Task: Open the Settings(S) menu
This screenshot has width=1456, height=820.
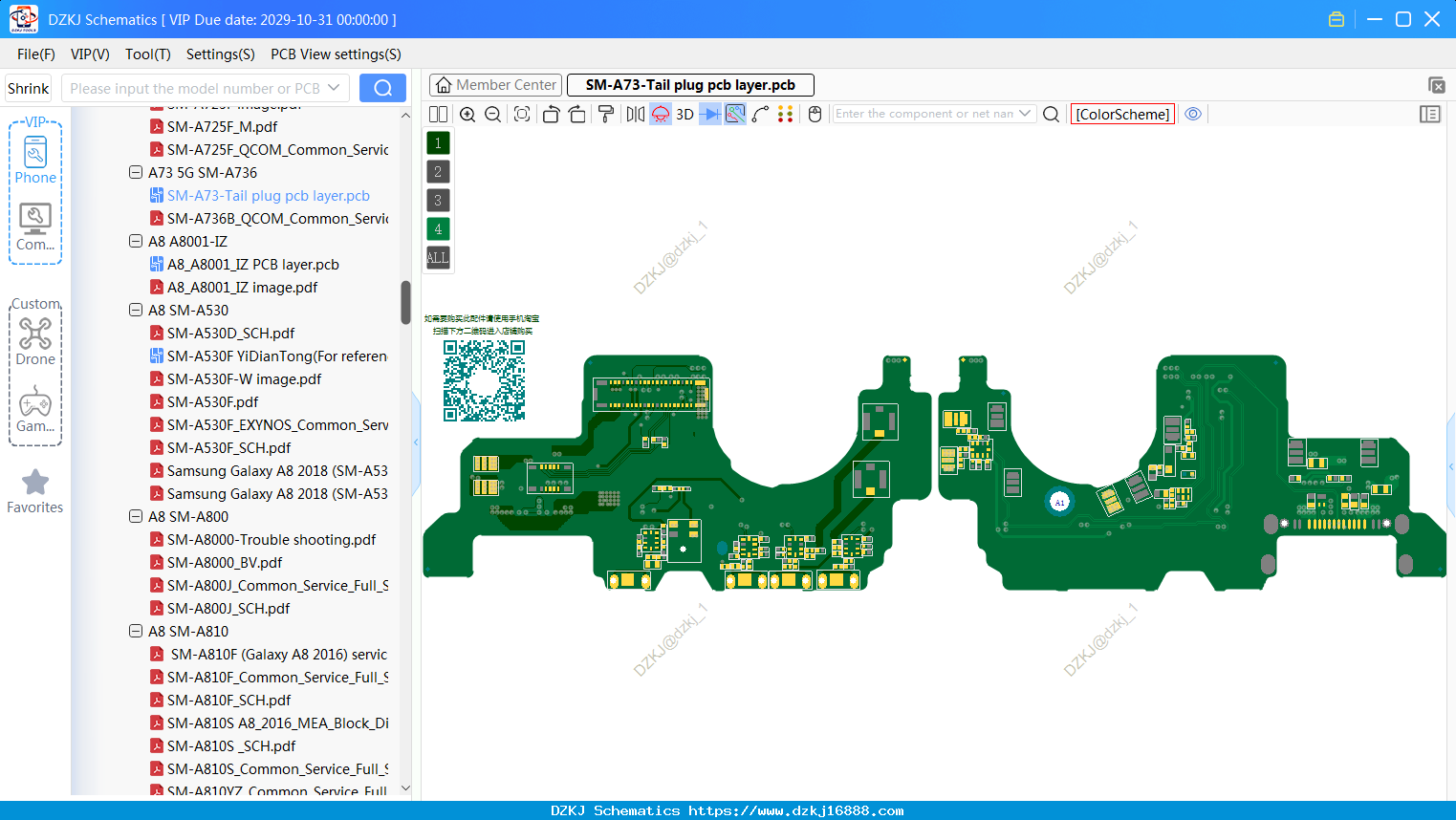Action: coord(221,54)
